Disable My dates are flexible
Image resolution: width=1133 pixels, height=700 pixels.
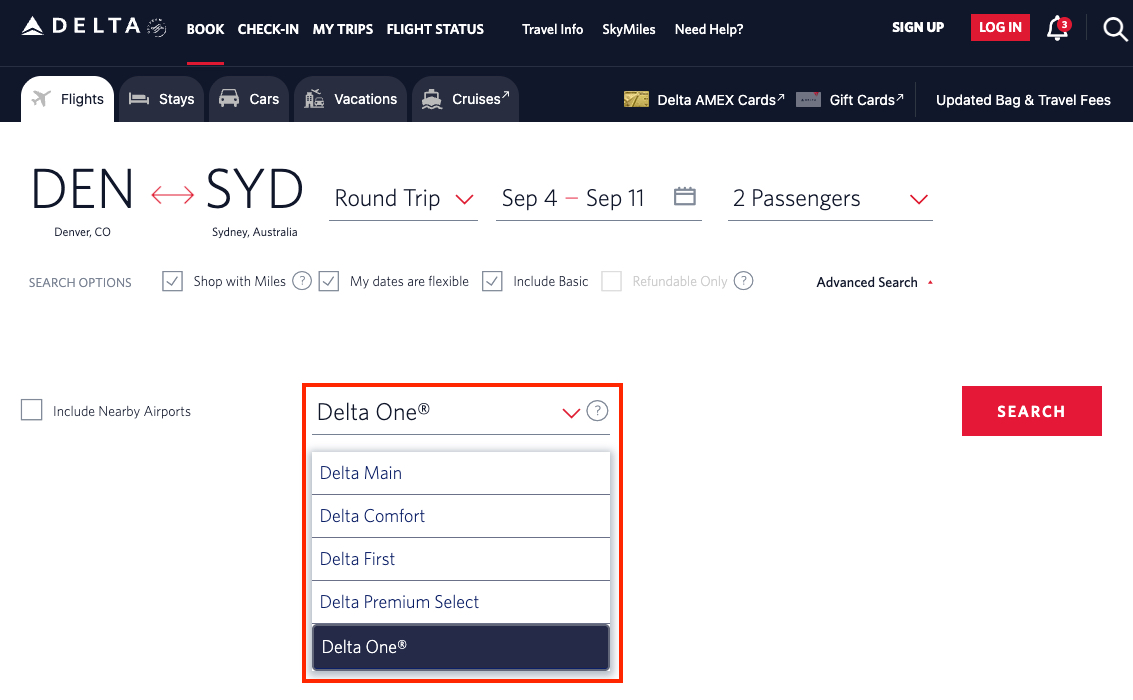tap(329, 281)
